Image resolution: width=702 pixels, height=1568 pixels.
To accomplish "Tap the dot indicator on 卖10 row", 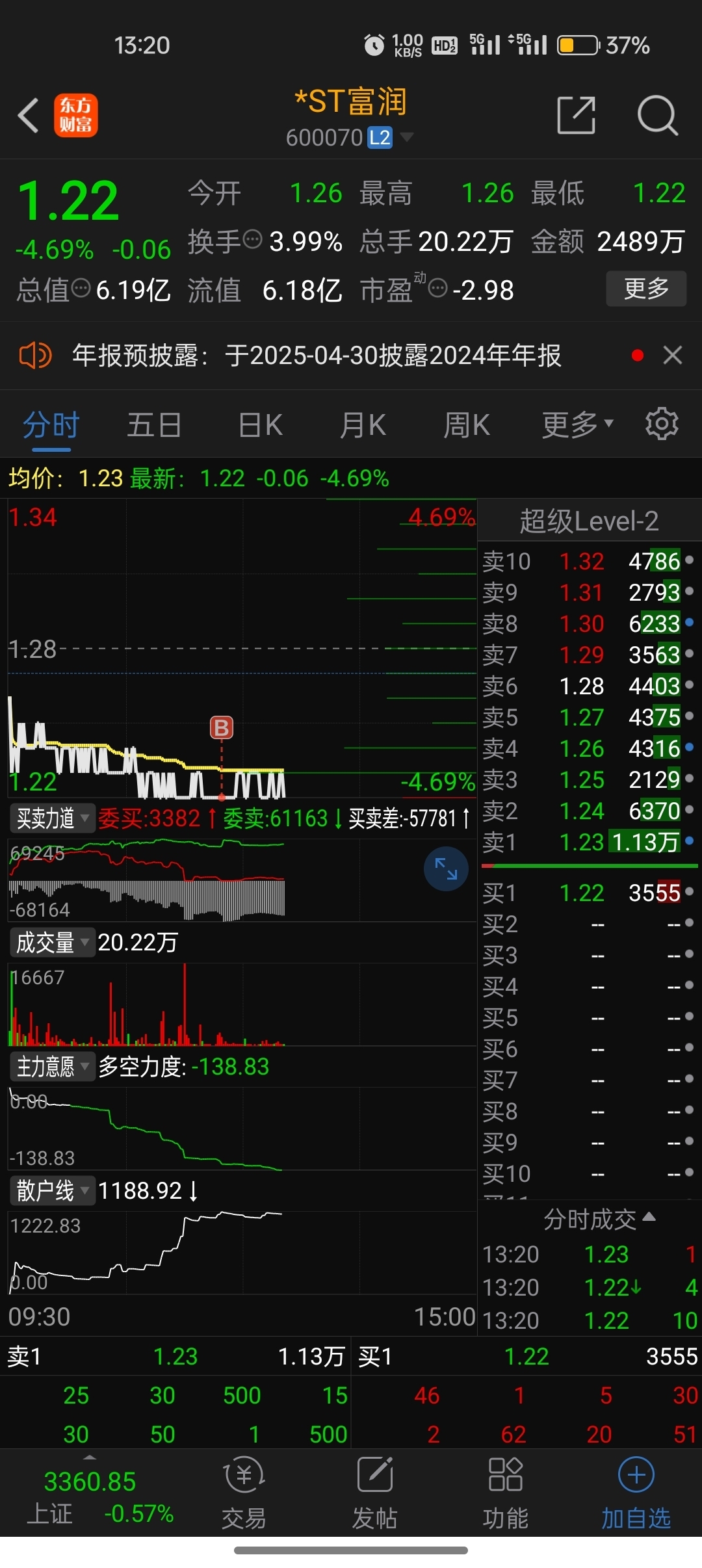I will (x=689, y=560).
